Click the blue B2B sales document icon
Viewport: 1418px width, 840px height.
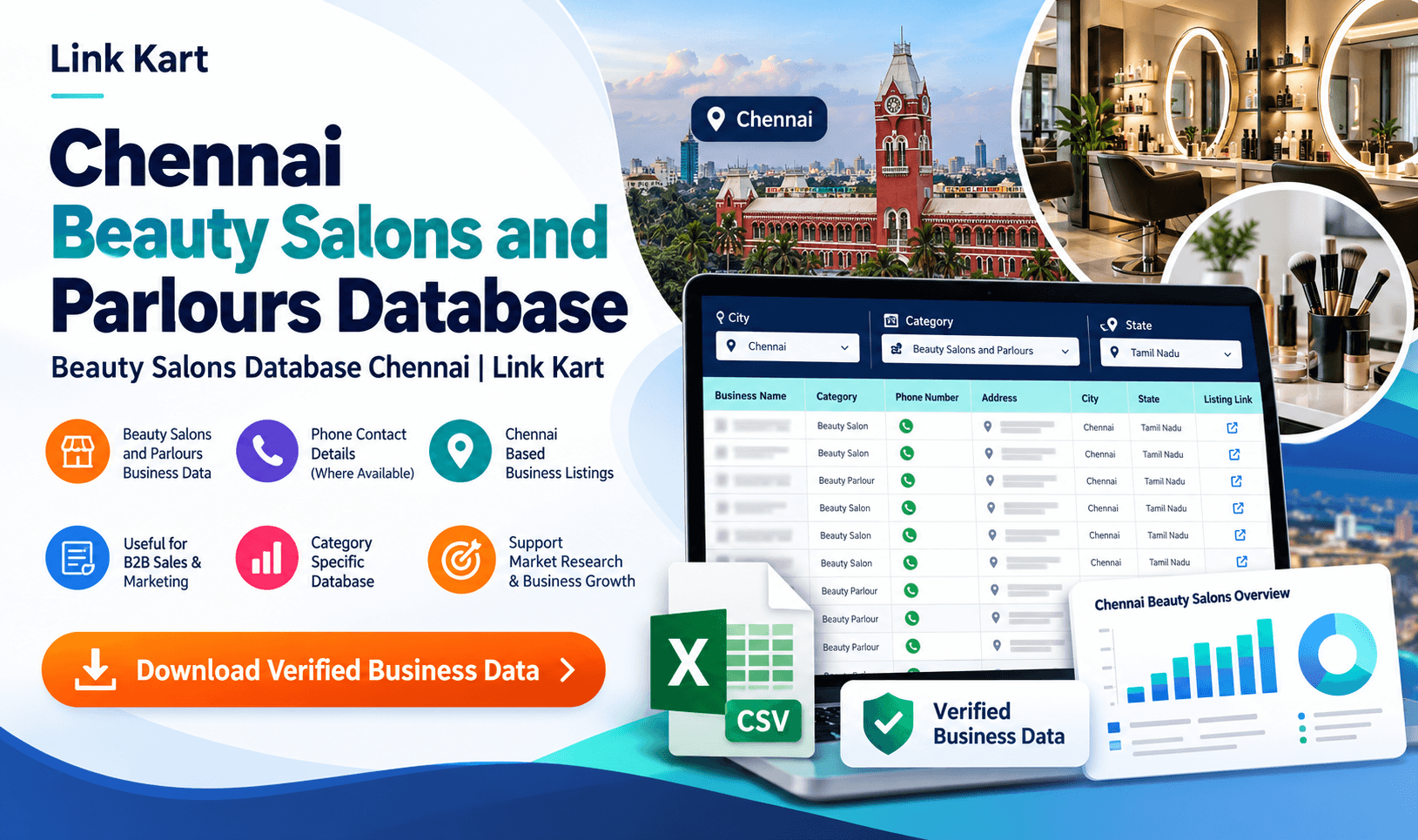click(x=77, y=558)
